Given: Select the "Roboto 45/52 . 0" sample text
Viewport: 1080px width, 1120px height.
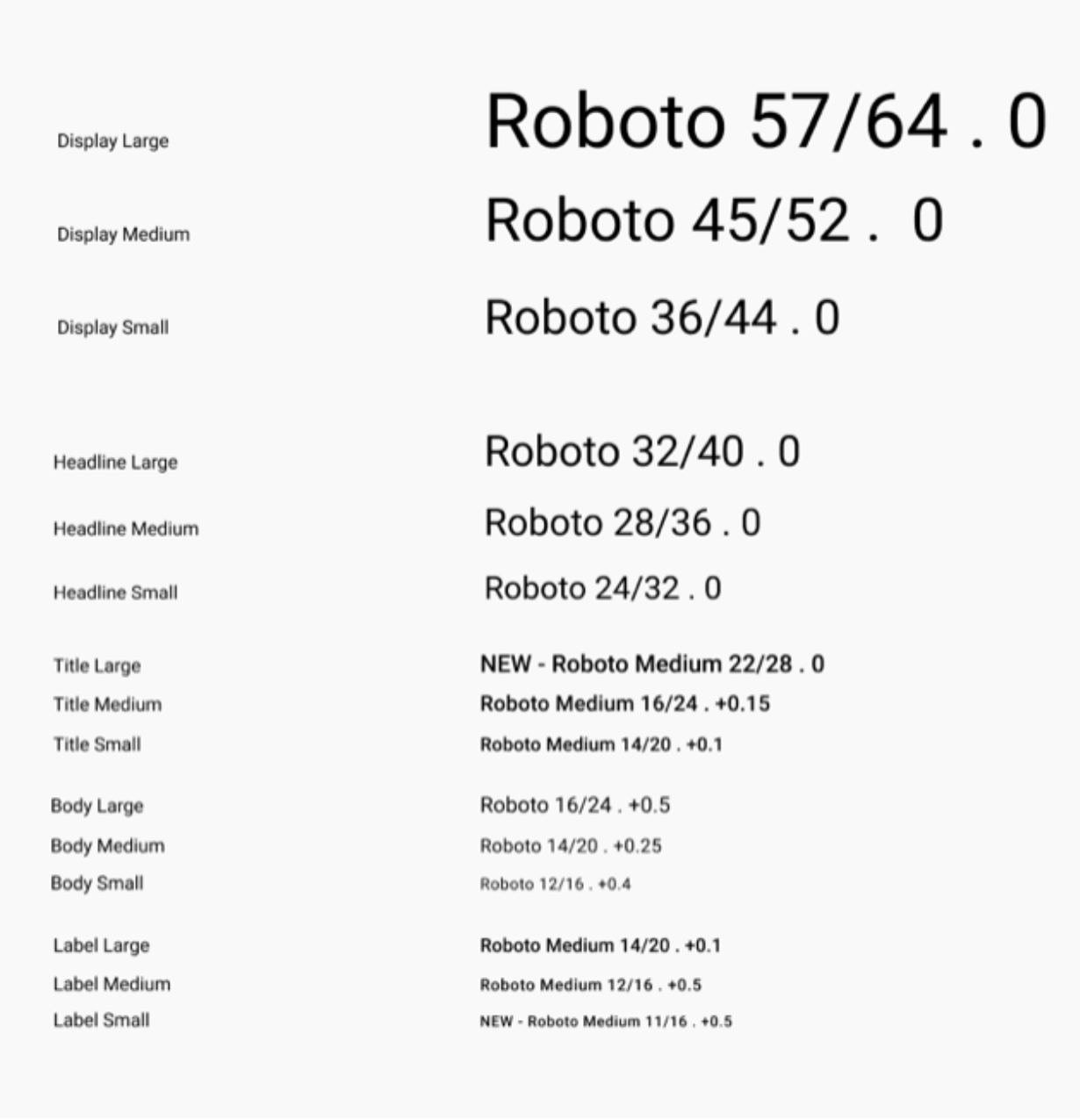Looking at the screenshot, I should [714, 219].
